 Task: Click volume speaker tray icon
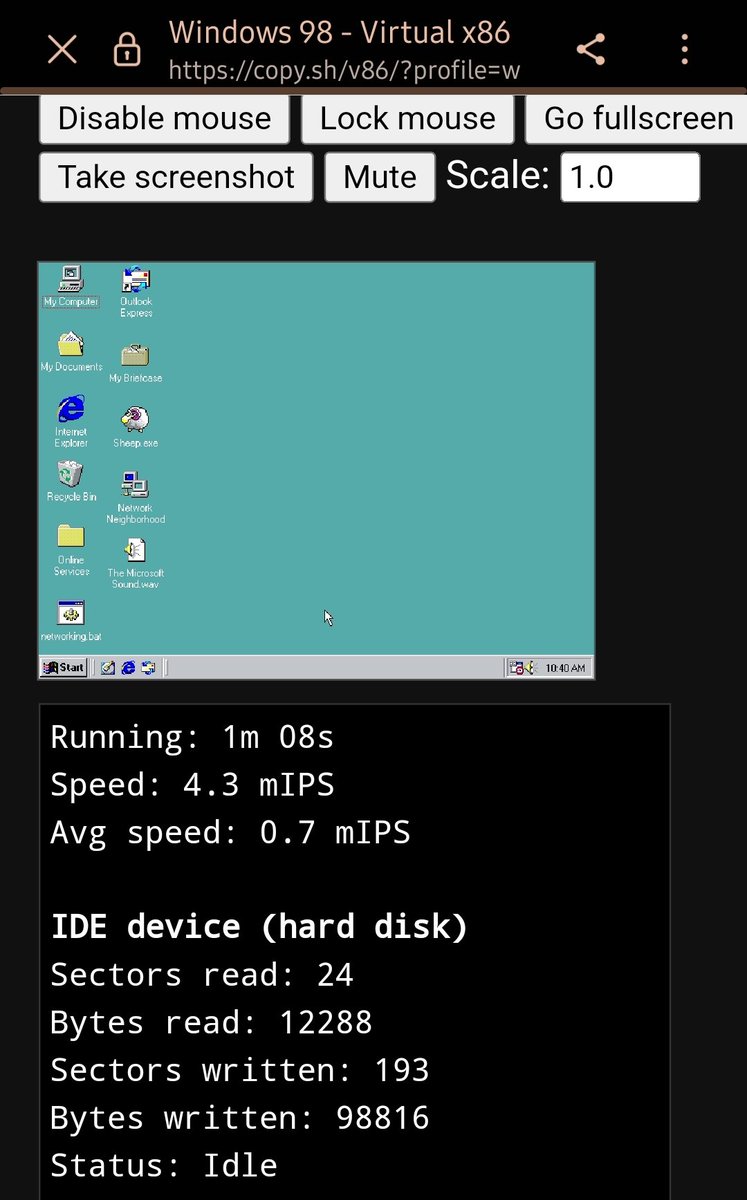click(530, 668)
